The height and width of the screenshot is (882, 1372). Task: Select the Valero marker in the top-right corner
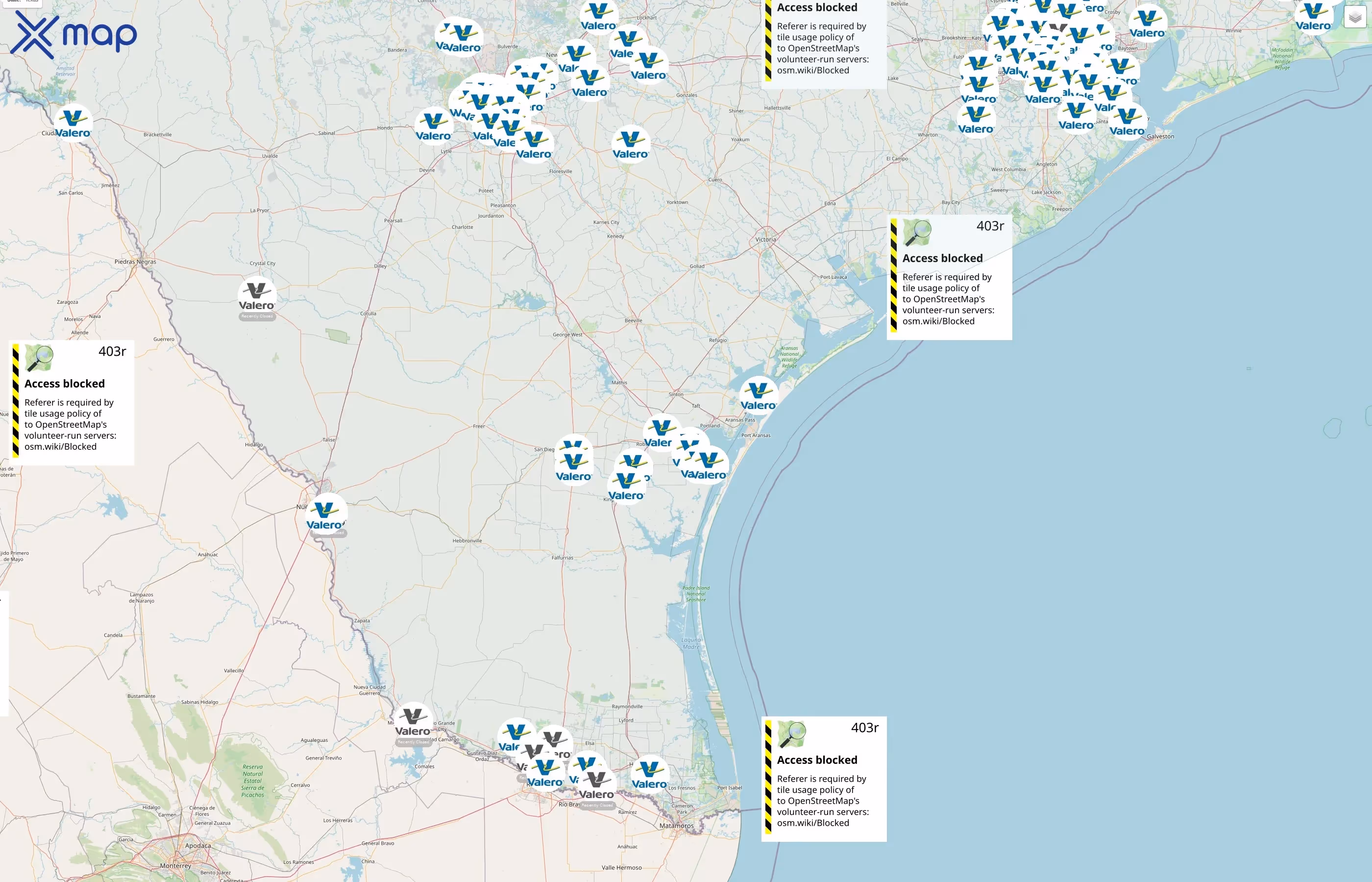[x=1314, y=16]
